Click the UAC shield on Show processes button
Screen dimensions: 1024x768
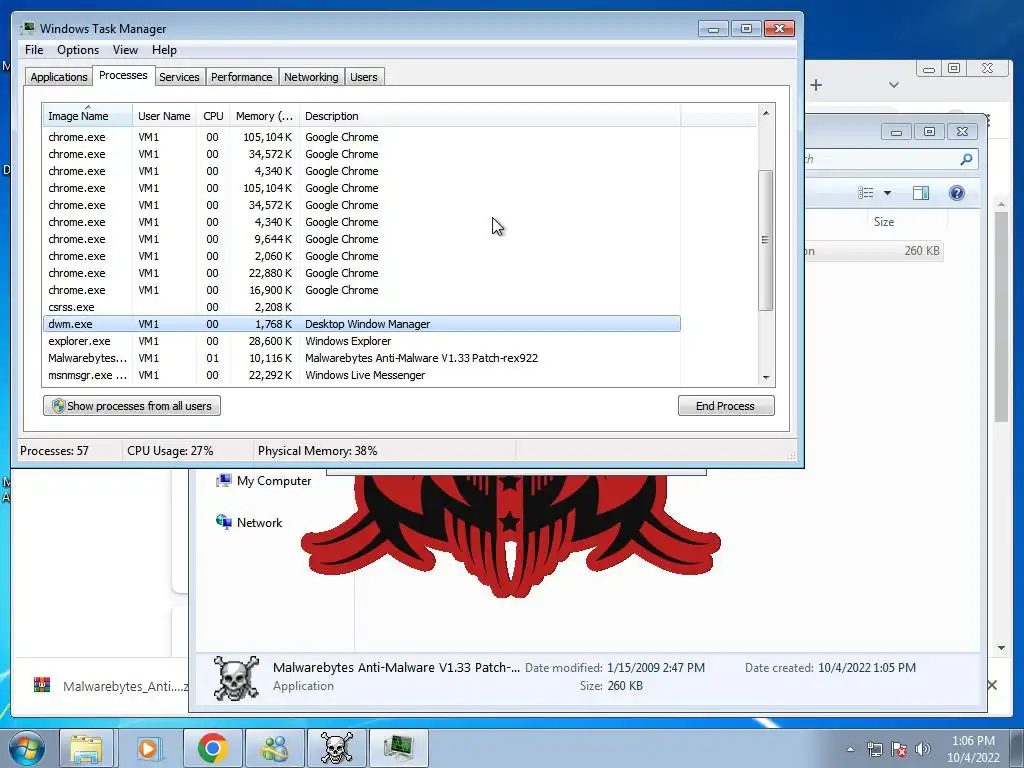tap(58, 406)
